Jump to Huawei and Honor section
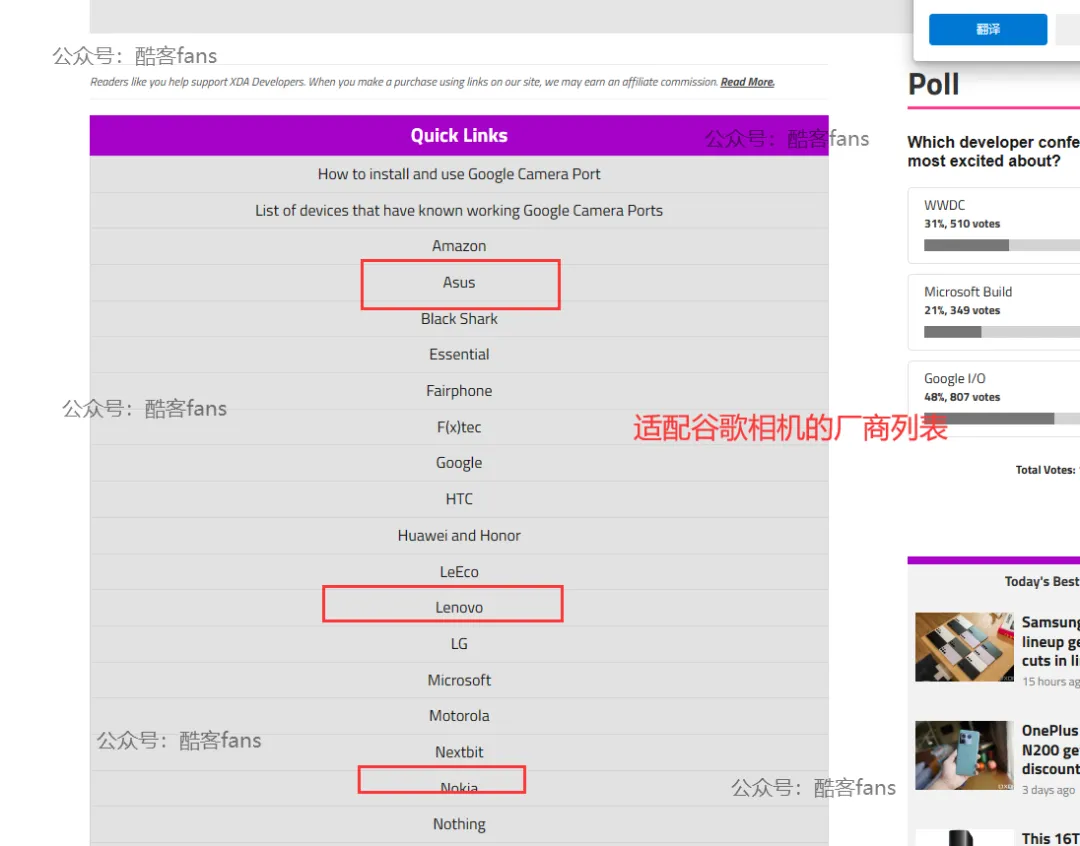Viewport: 1080px width, 846px height. click(x=459, y=535)
